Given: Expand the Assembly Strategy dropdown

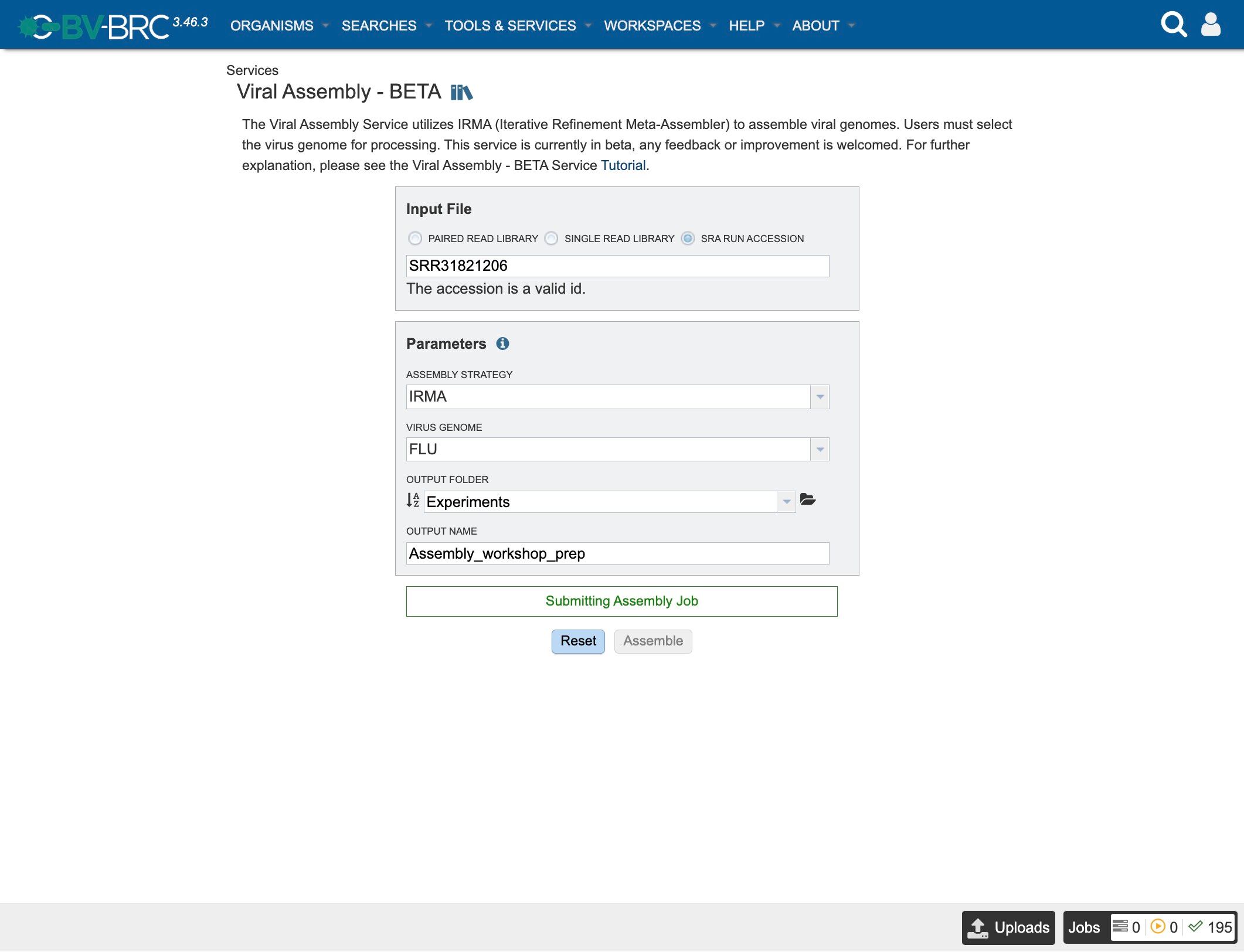Looking at the screenshot, I should [820, 397].
